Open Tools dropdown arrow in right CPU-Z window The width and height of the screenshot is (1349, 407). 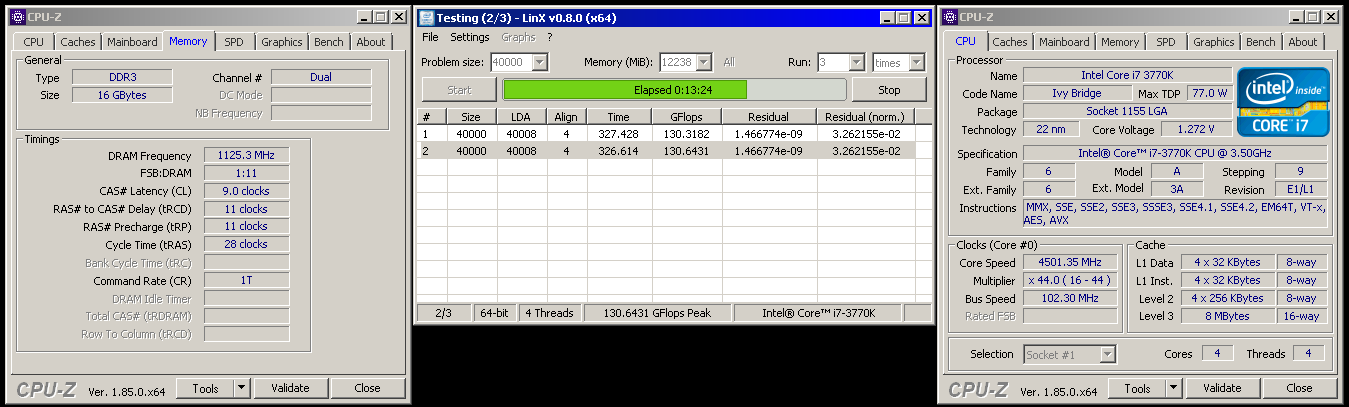1173,388
